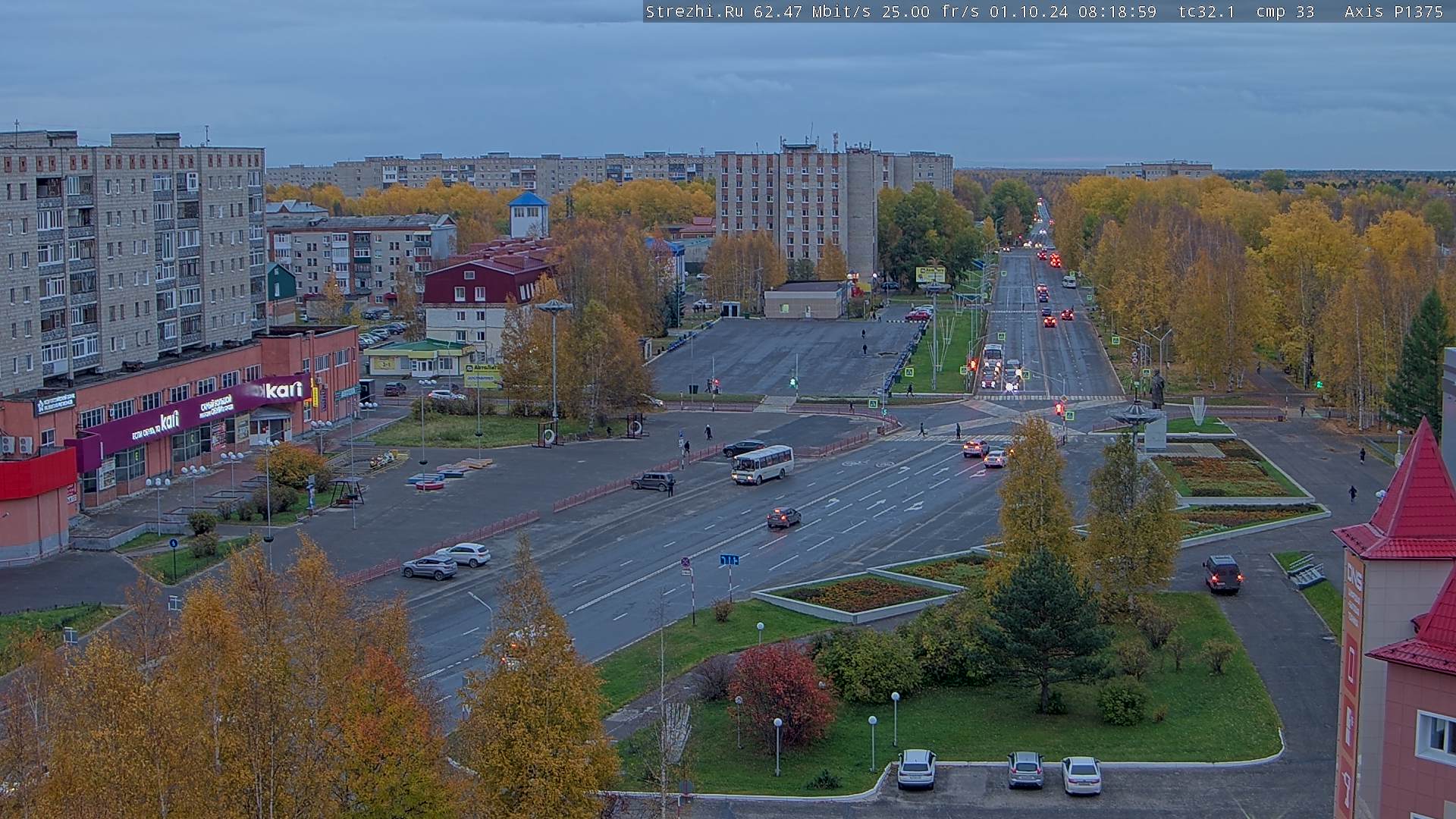Select the tc32.1 overlay value
Image resolution: width=1456 pixels, height=819 pixels.
pos(1206,11)
